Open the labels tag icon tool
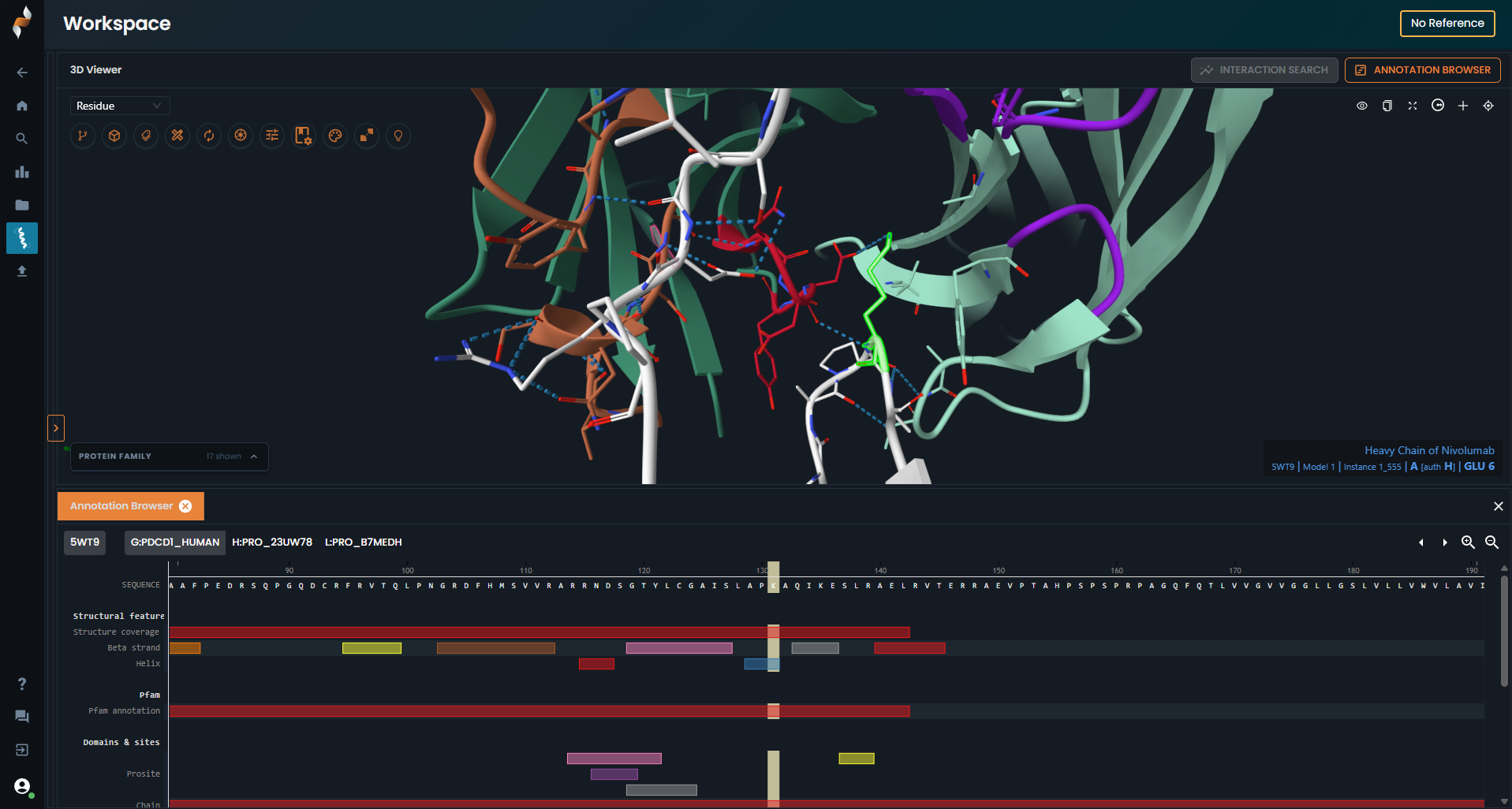The width and height of the screenshot is (1512, 809). click(146, 136)
